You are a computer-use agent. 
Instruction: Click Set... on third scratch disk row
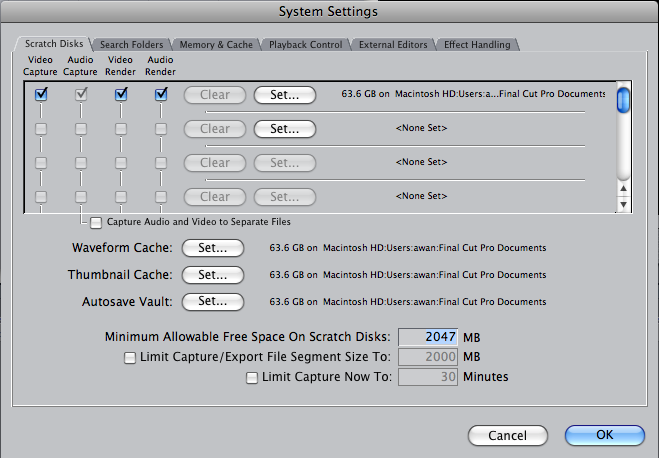click(285, 163)
